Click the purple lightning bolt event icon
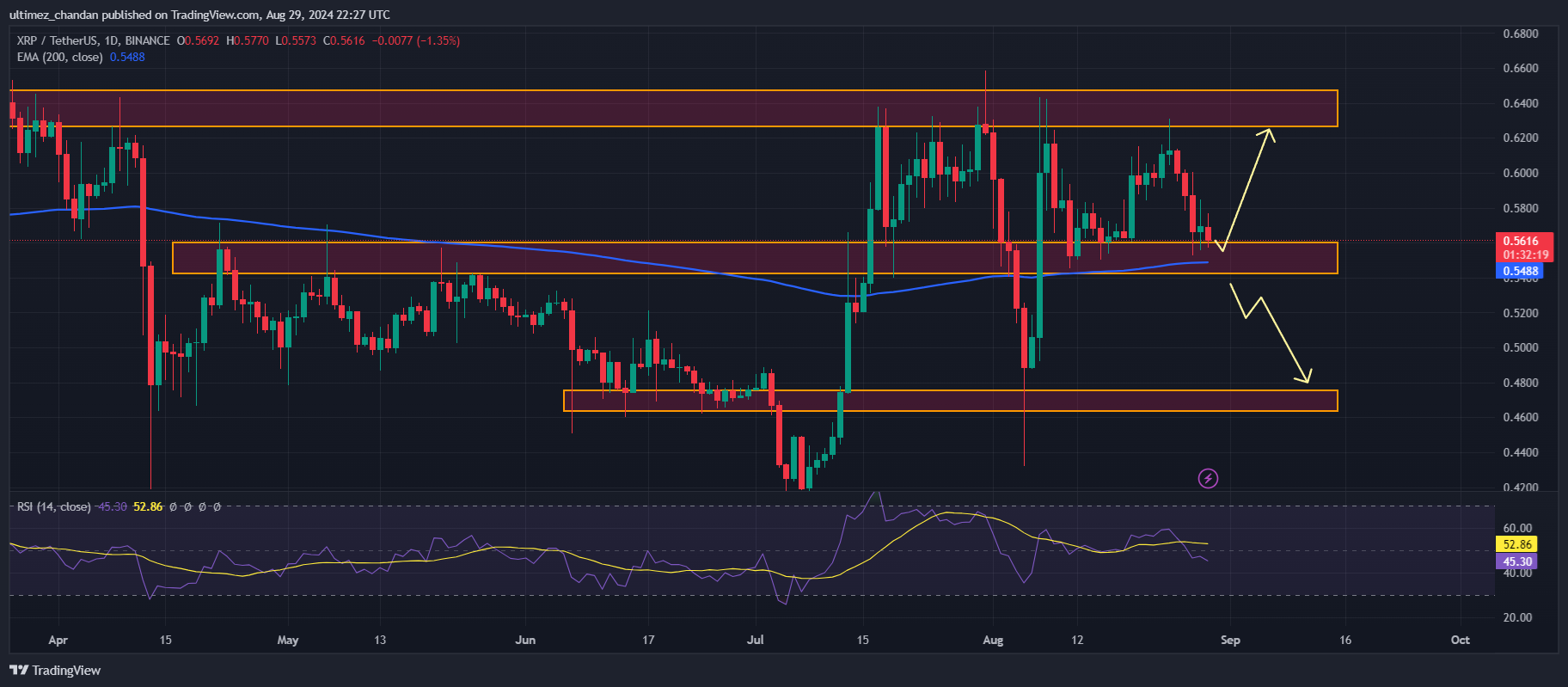 (1208, 478)
